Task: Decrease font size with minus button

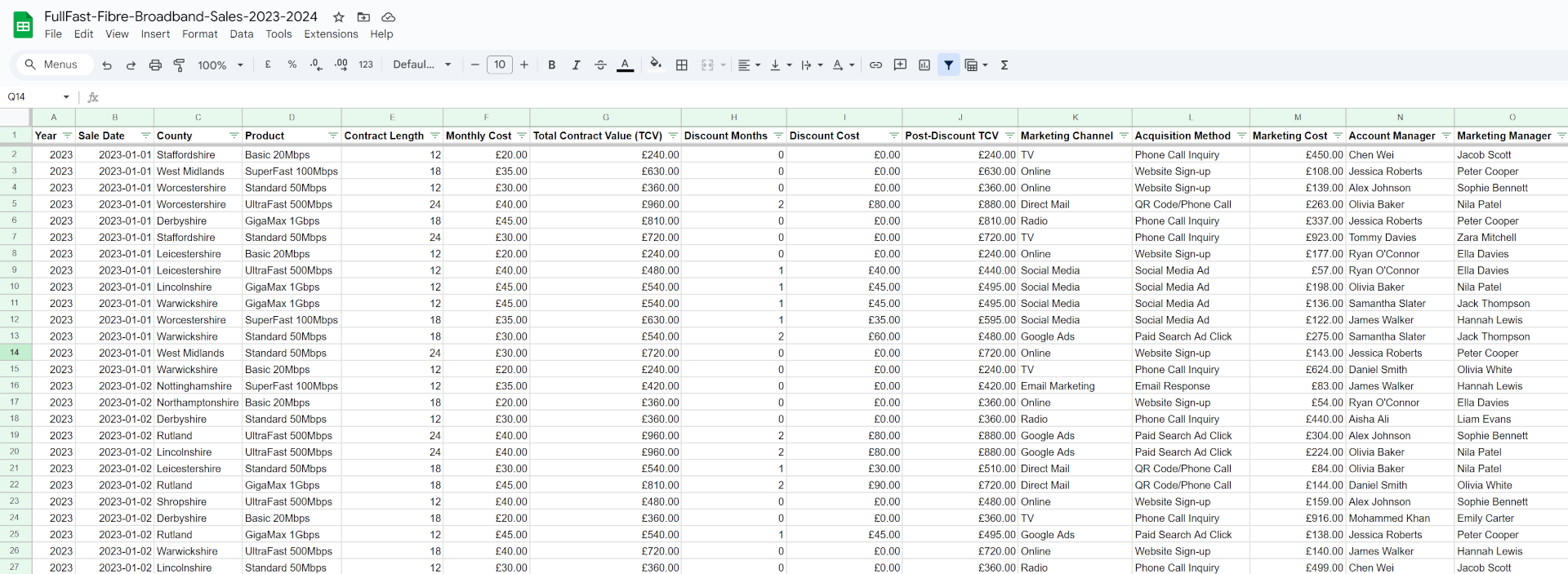Action: [x=474, y=65]
